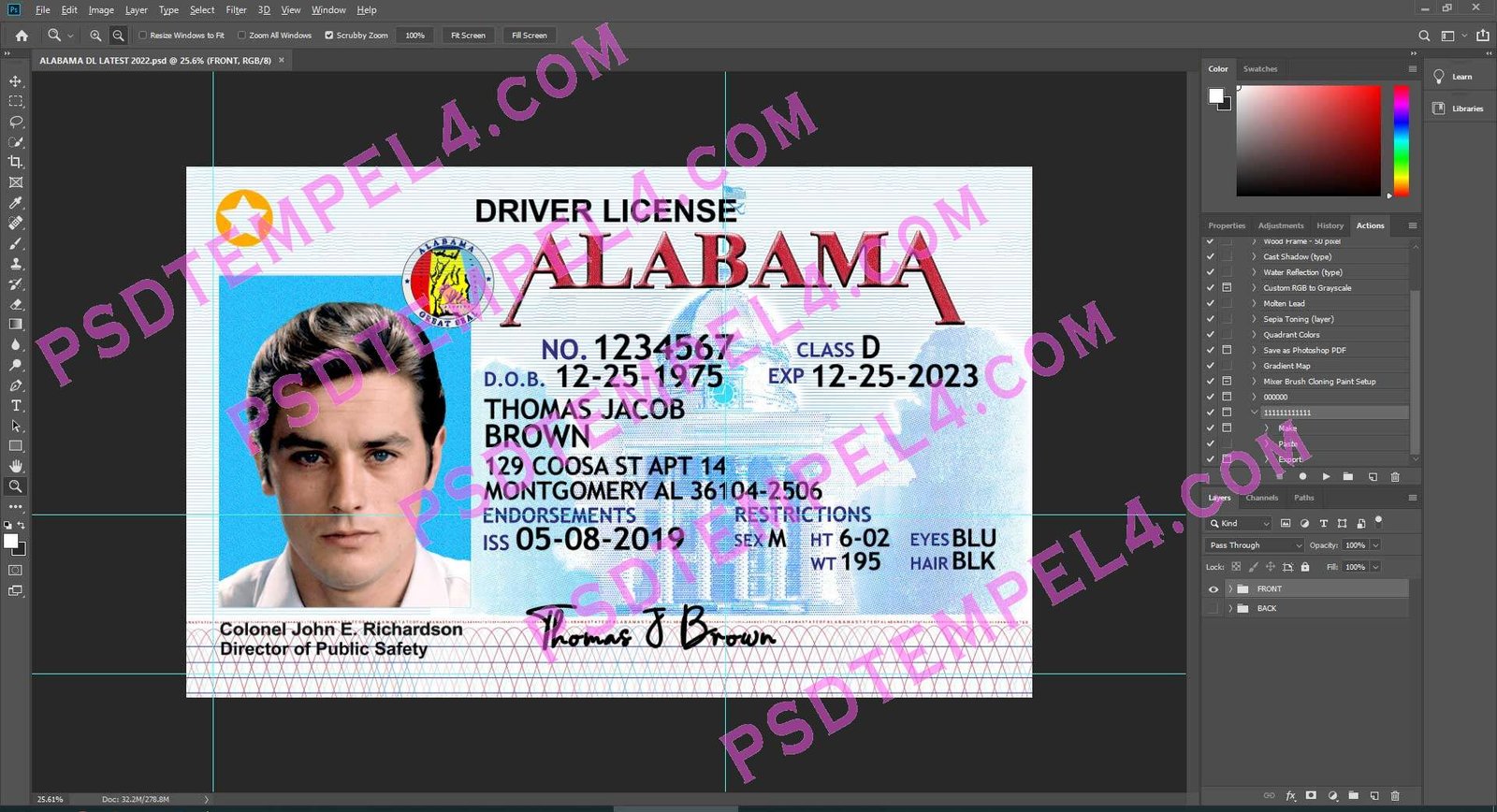The image size is (1497, 812).
Task: Click the 25.61% zoom field in status bar
Action: tap(50, 800)
